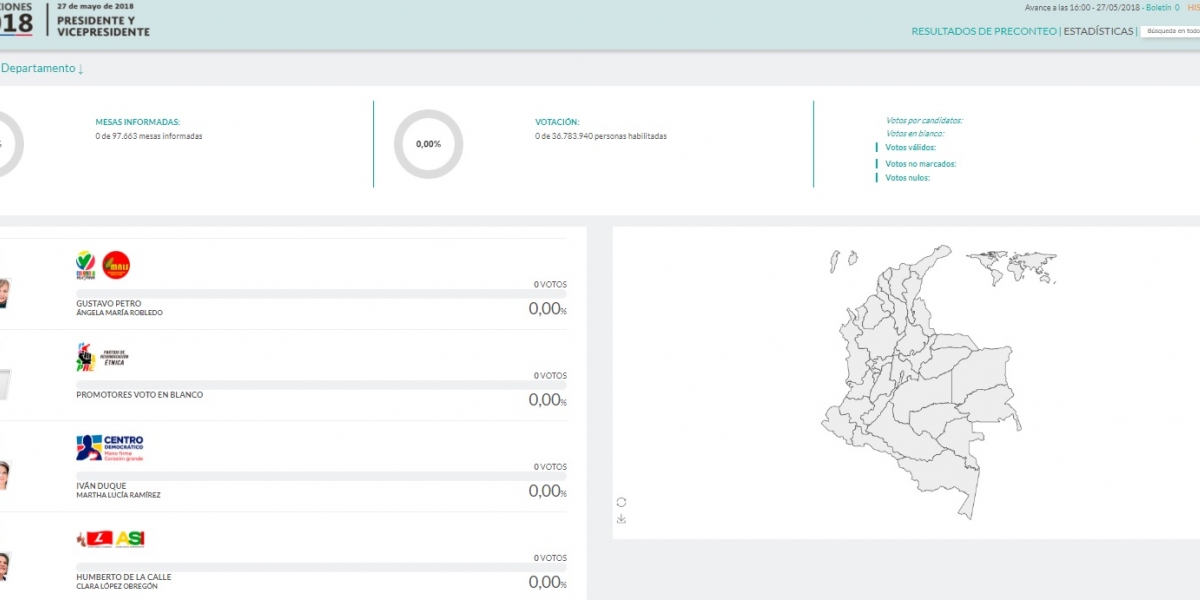Click the yellow ASI party logo
The width and height of the screenshot is (1200, 600).
(130, 539)
